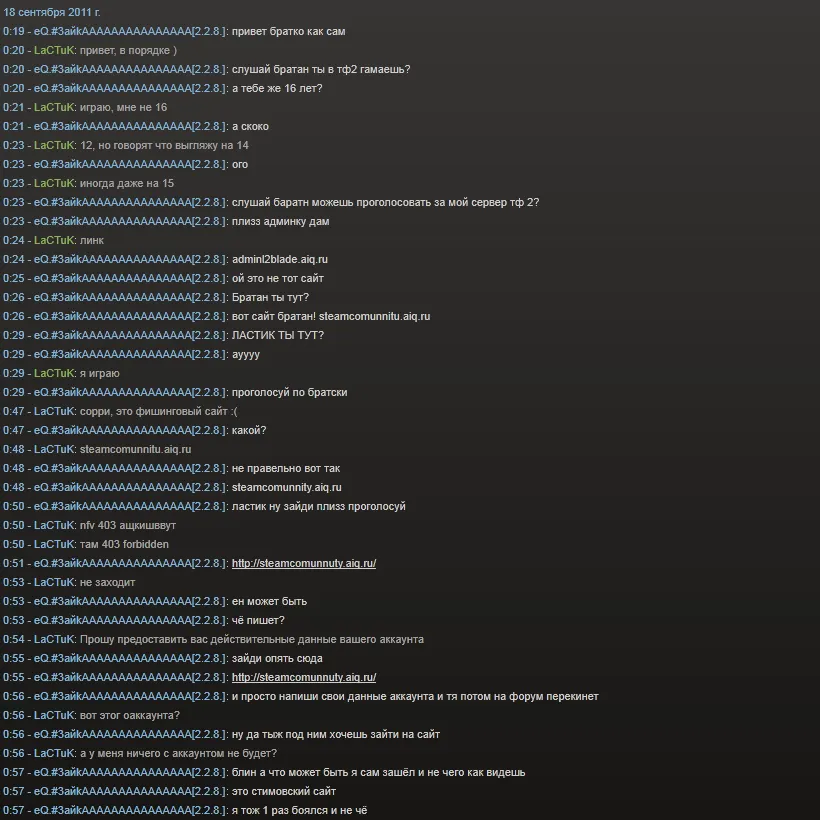Click the message проголосуй по братски
820x820 pixels.
290,392
